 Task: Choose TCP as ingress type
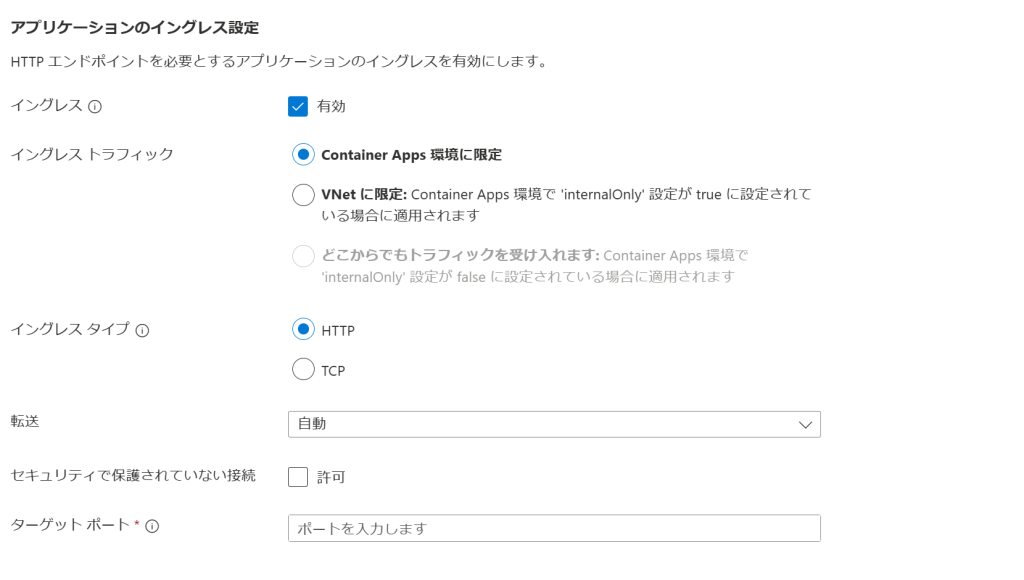tap(303, 369)
